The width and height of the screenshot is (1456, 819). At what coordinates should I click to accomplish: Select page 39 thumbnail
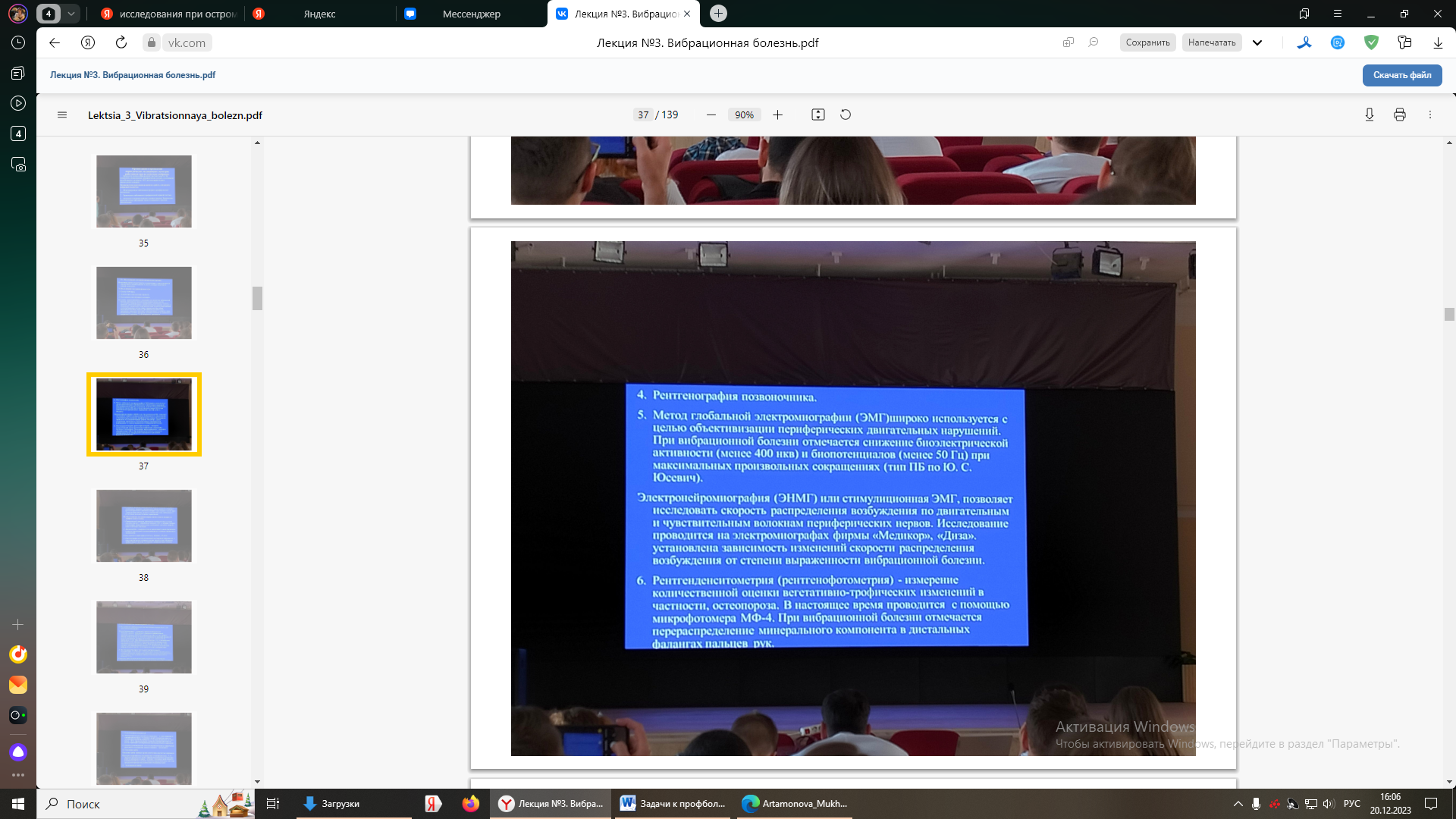pyautogui.click(x=144, y=637)
